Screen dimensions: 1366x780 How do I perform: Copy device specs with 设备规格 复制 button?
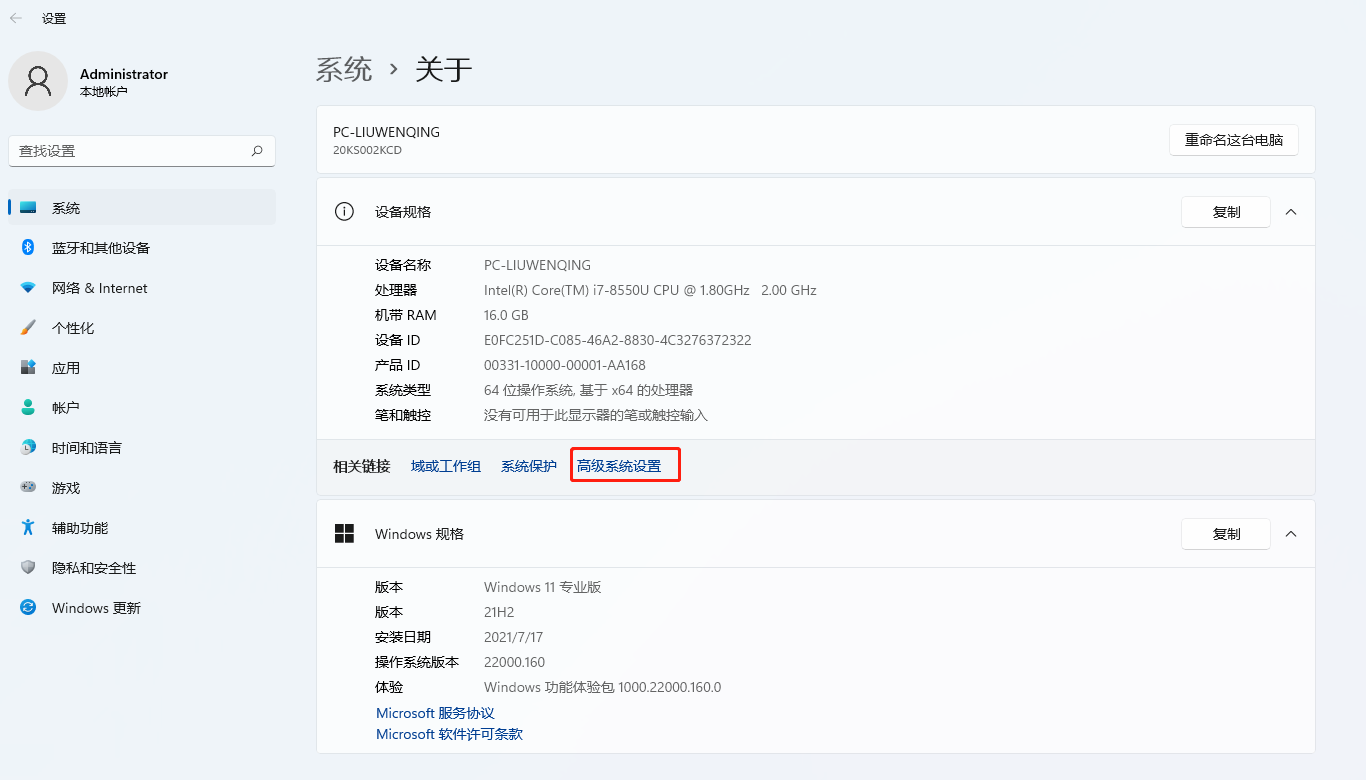coord(1226,212)
